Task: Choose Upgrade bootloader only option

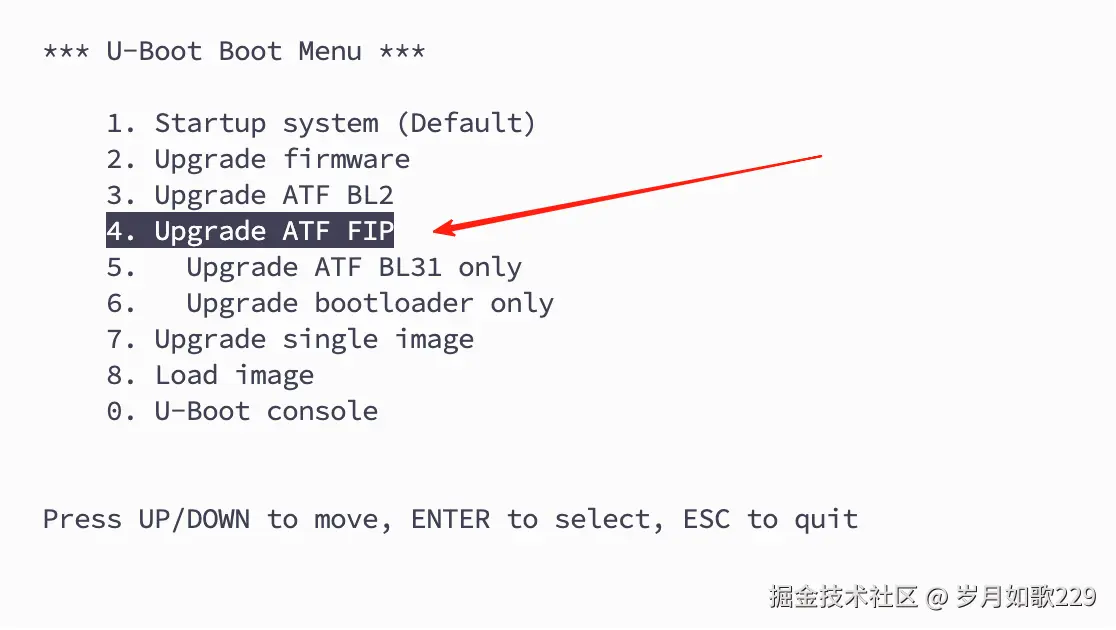Action: point(330,304)
